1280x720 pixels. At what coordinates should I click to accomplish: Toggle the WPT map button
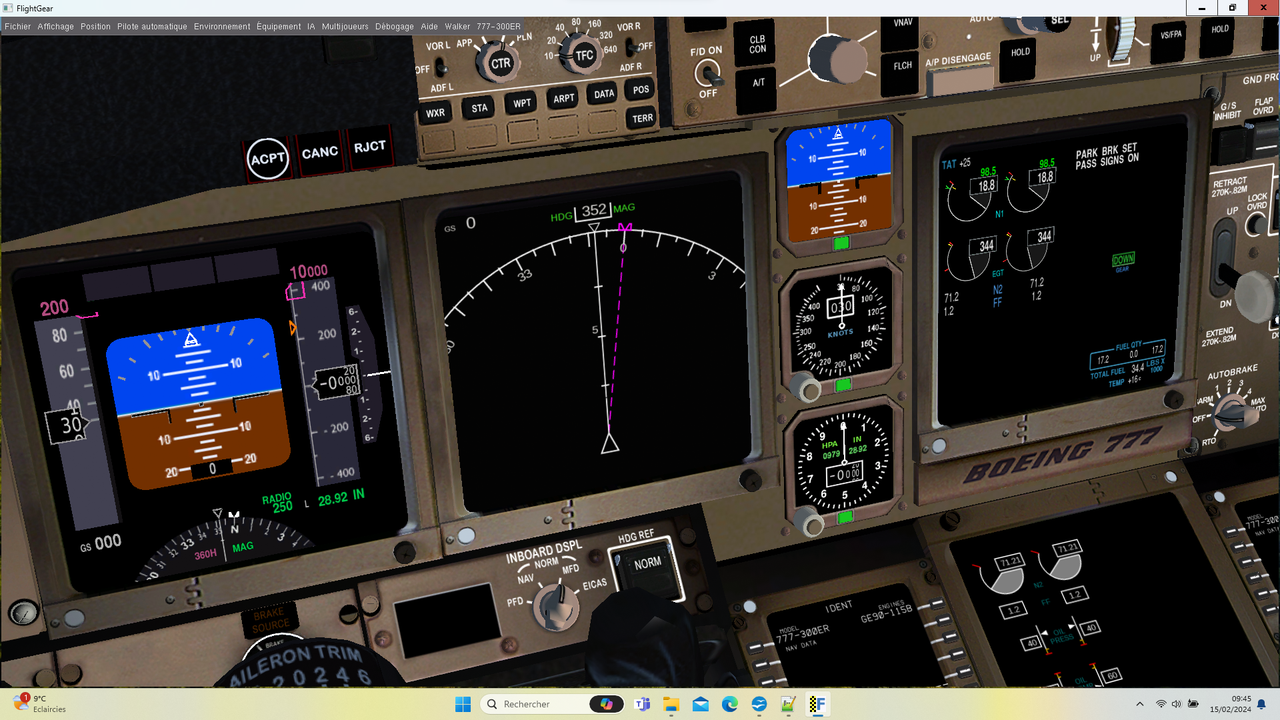(522, 103)
